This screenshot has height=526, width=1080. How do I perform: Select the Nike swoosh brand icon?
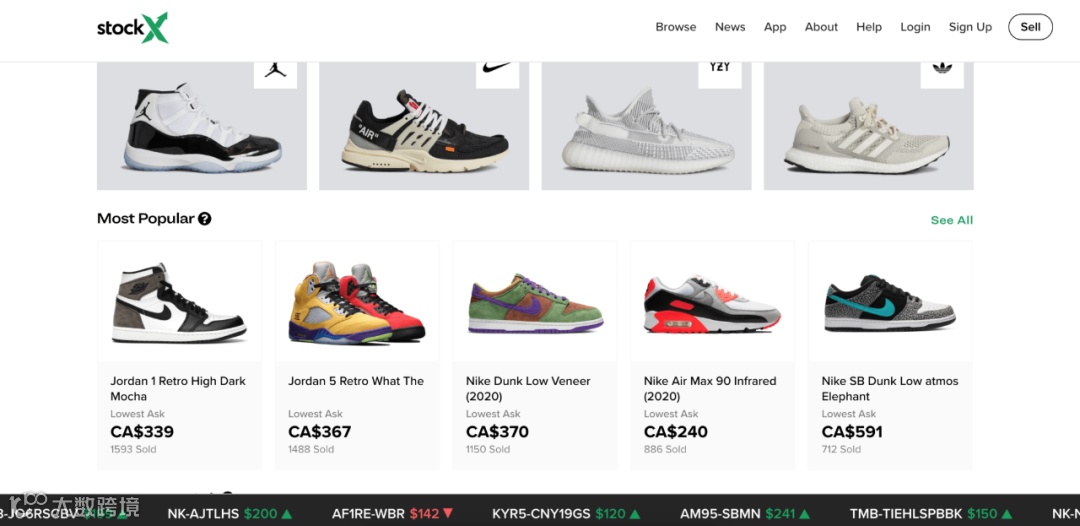[497, 74]
